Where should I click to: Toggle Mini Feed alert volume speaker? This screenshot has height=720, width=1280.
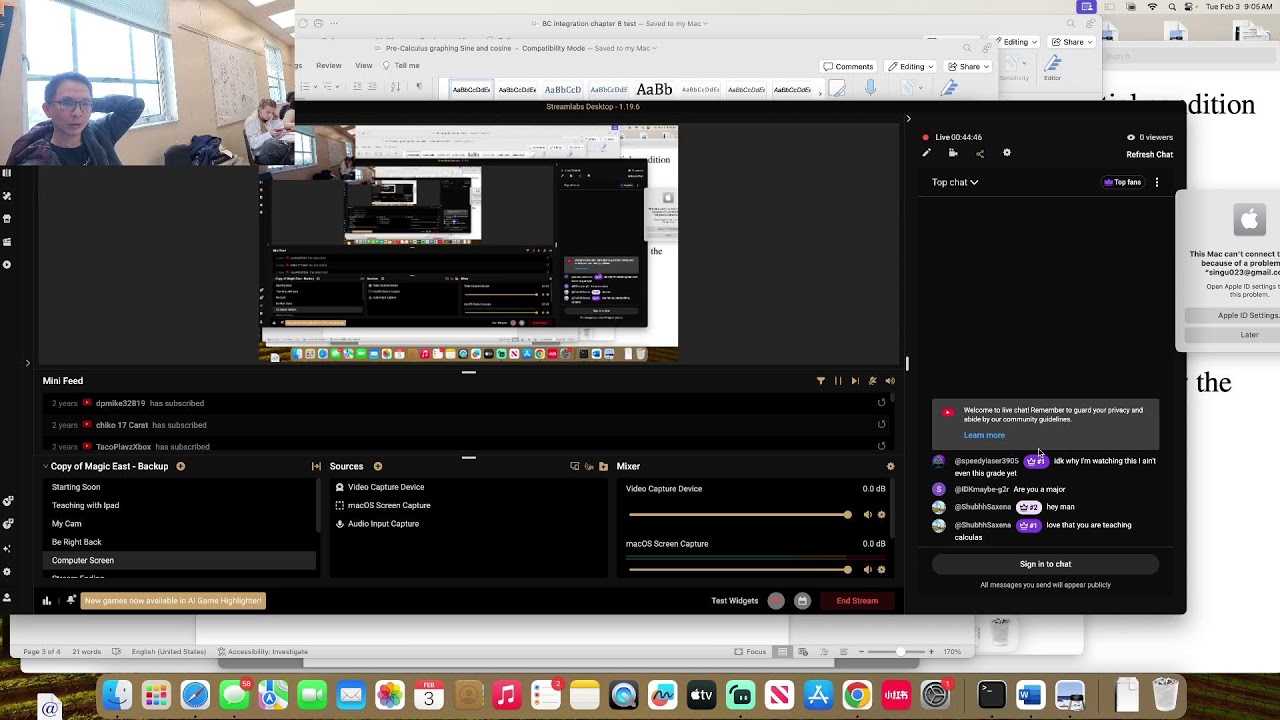pos(890,381)
